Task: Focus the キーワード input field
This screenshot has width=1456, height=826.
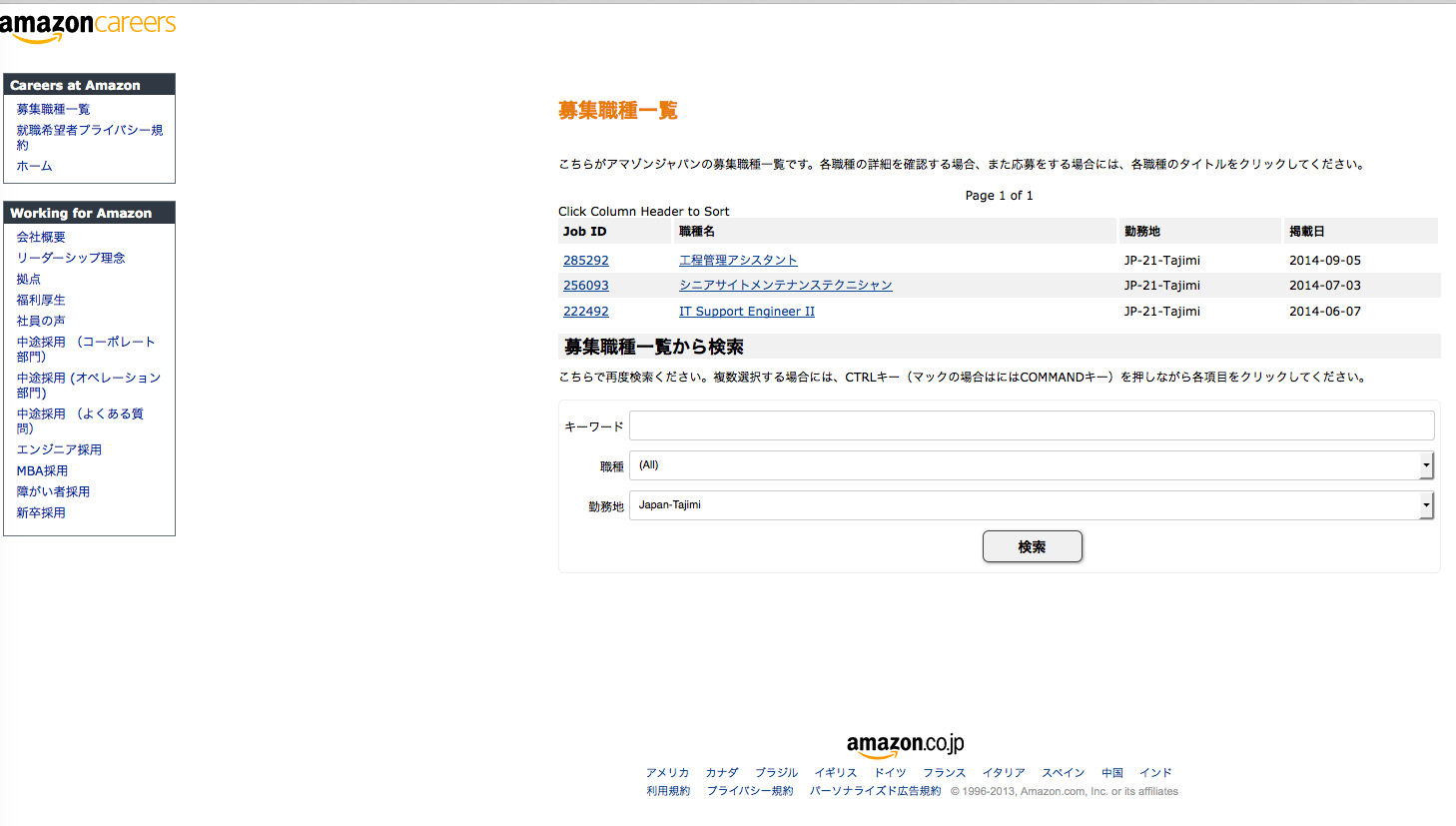Action: 1032,425
